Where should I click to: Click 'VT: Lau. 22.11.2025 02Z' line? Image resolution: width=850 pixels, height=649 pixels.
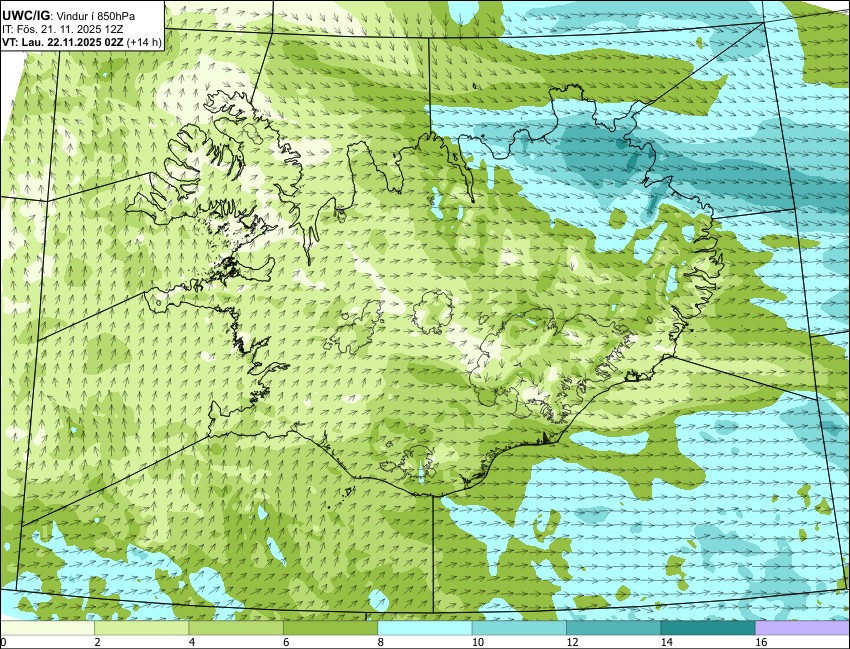[x=62, y=42]
